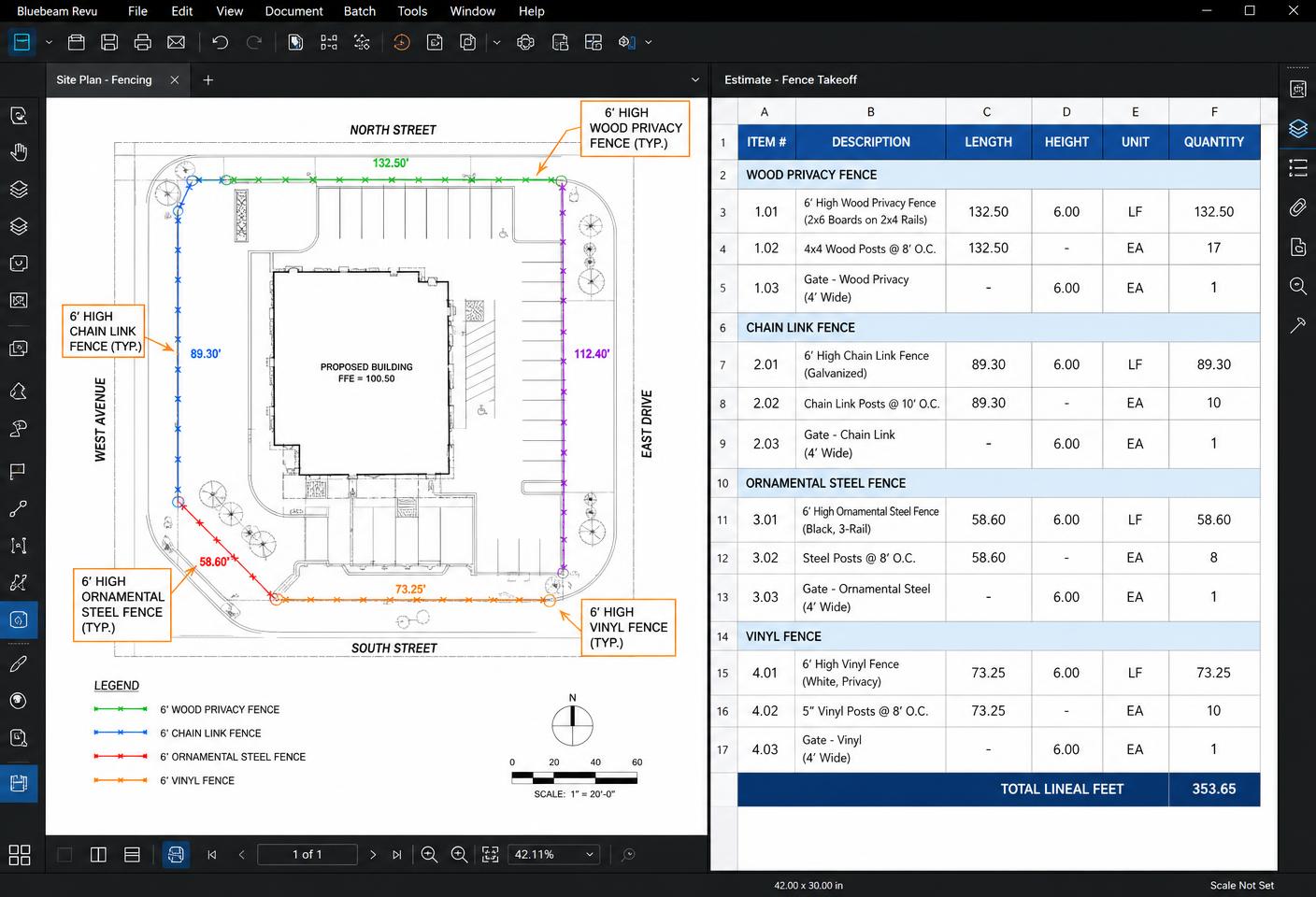Open the Tools menu
Screen dimensions: 1316x897
tap(412, 11)
